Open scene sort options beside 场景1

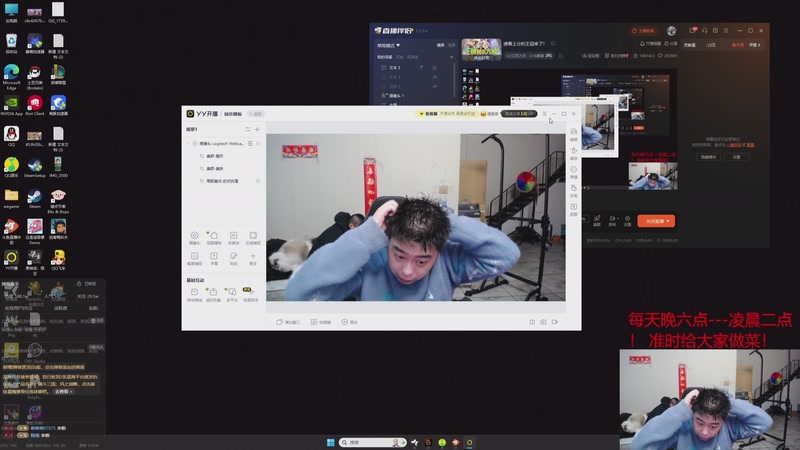click(248, 130)
